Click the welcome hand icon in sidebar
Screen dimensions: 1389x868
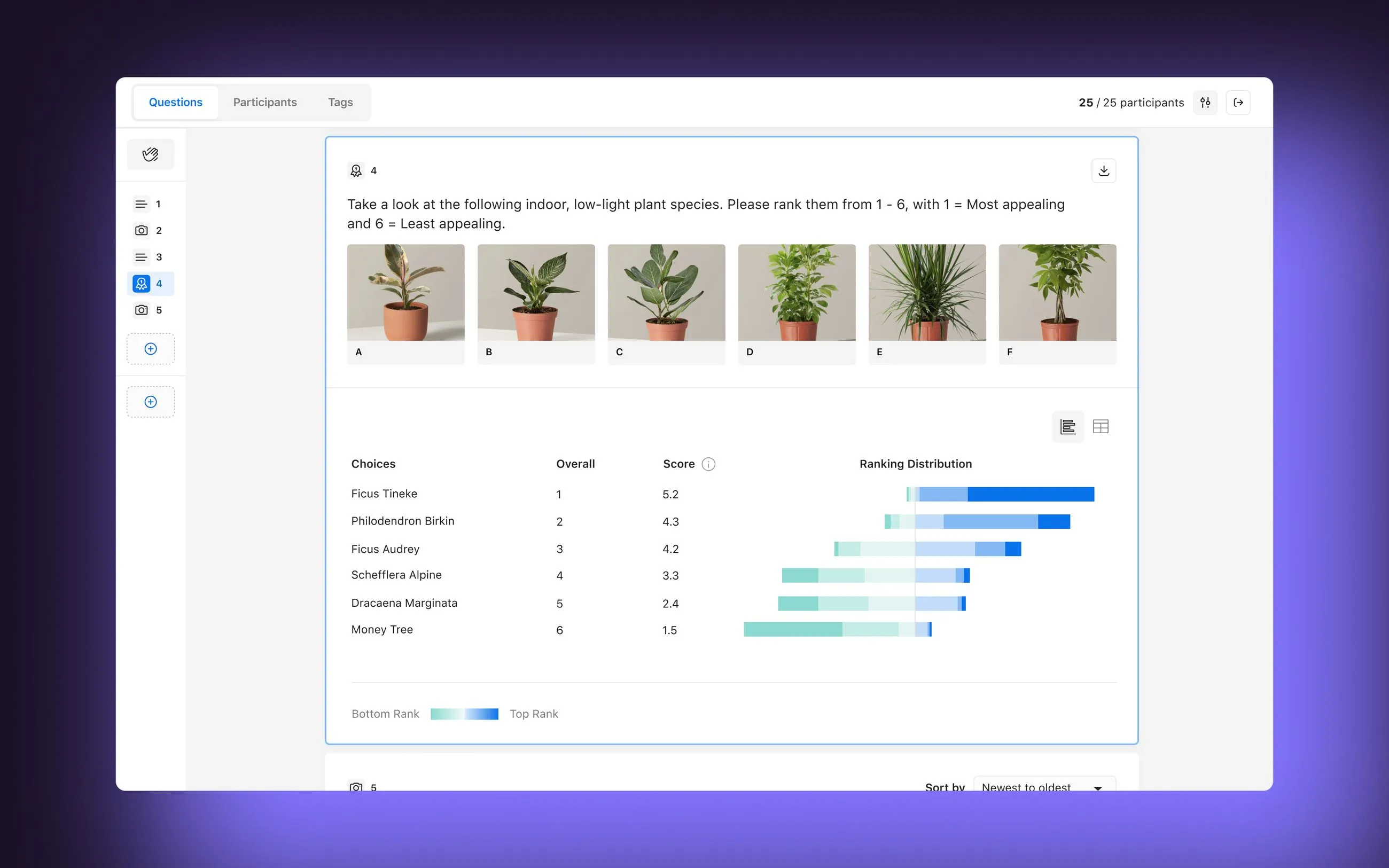click(150, 154)
